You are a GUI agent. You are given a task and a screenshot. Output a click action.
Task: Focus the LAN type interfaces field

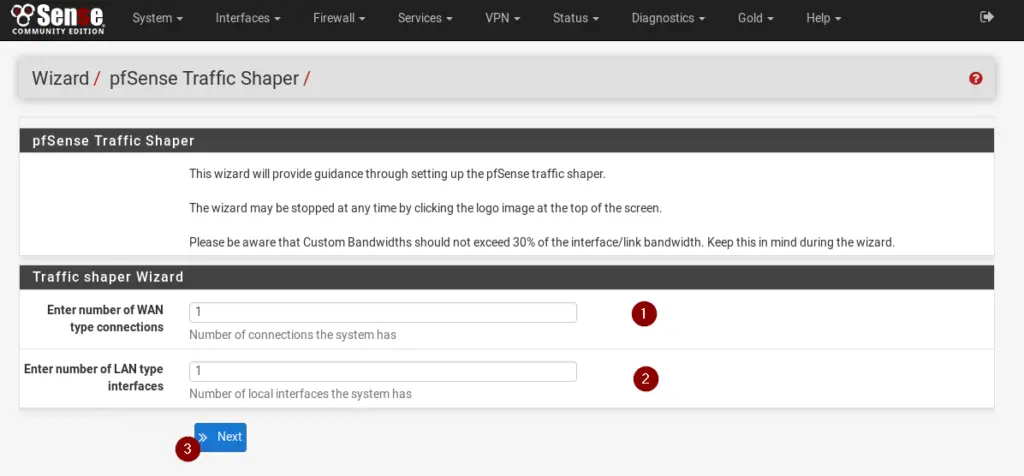[x=383, y=372]
